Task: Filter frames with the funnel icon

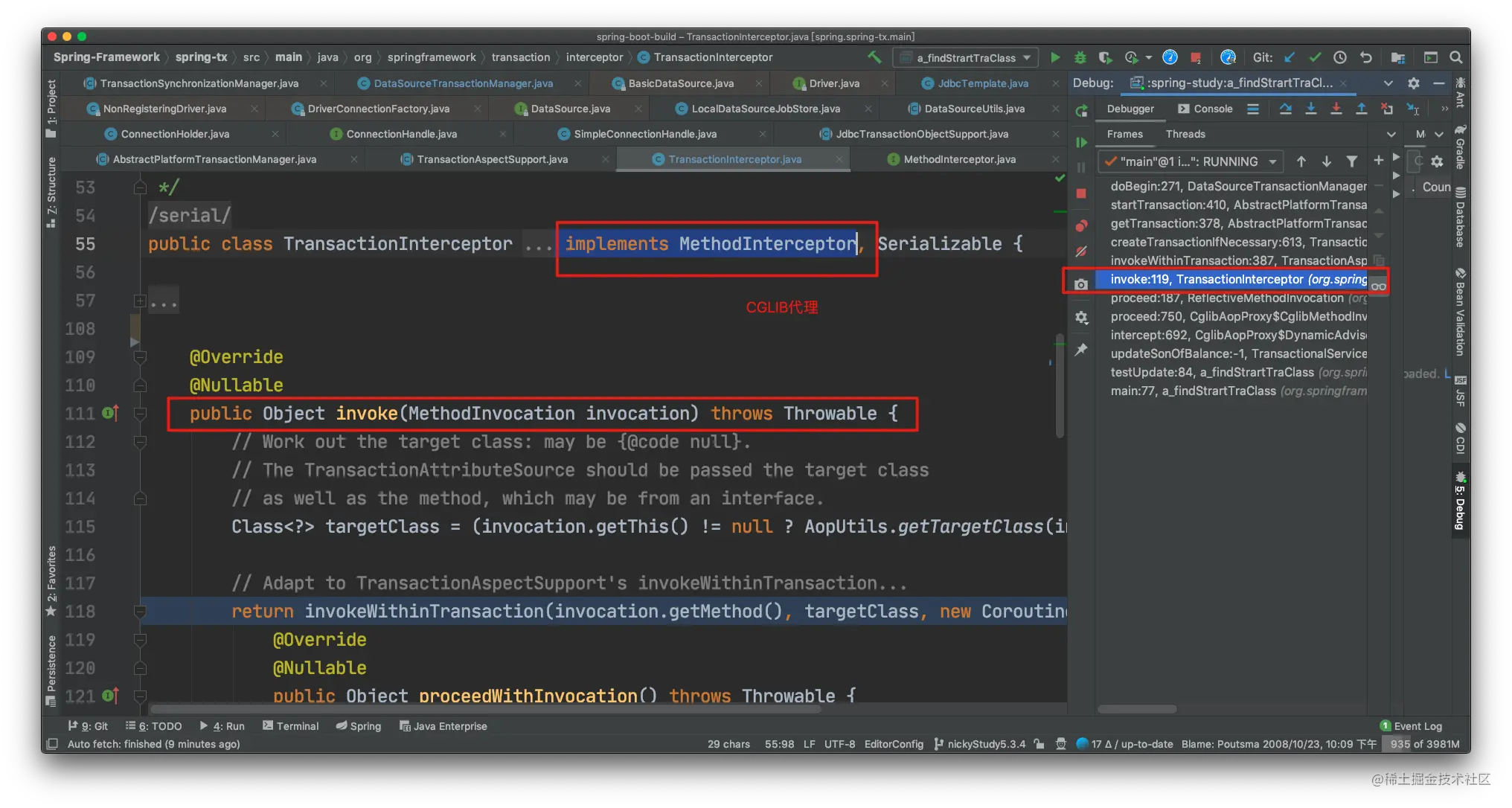Action: [1351, 161]
